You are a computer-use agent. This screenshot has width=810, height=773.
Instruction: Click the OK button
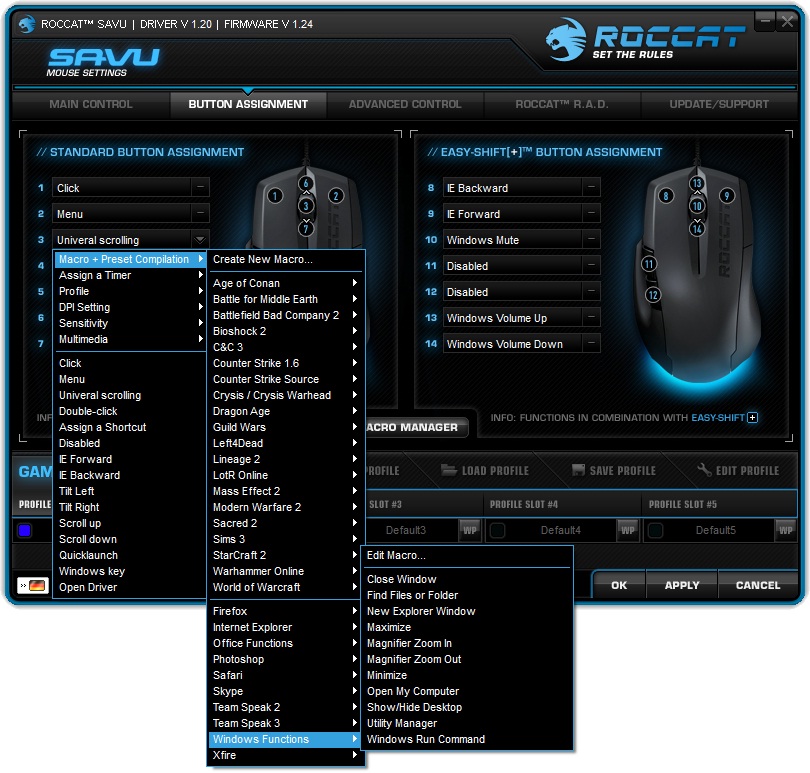click(x=619, y=585)
